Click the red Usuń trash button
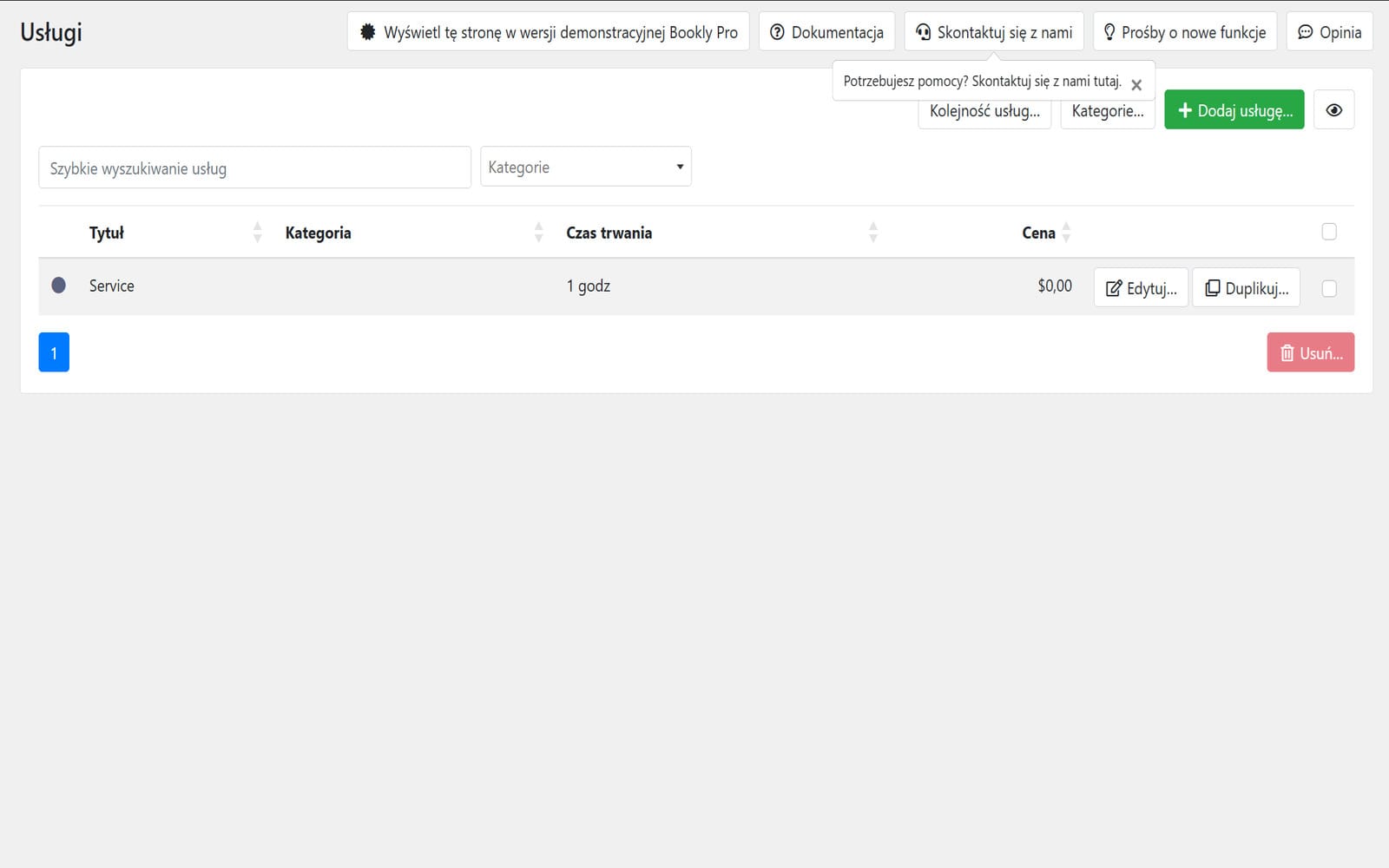This screenshot has height=868, width=1389. pyautogui.click(x=1310, y=352)
